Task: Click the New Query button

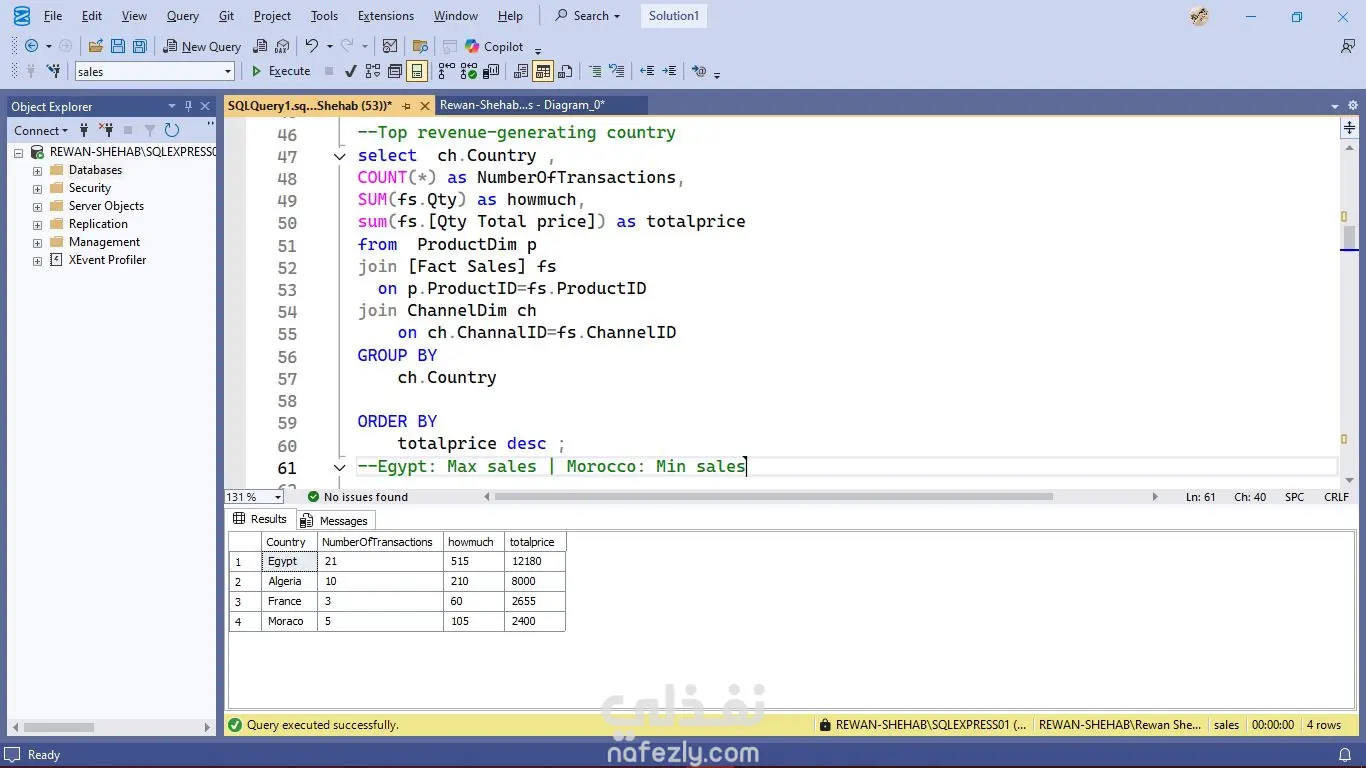Action: click(x=202, y=46)
